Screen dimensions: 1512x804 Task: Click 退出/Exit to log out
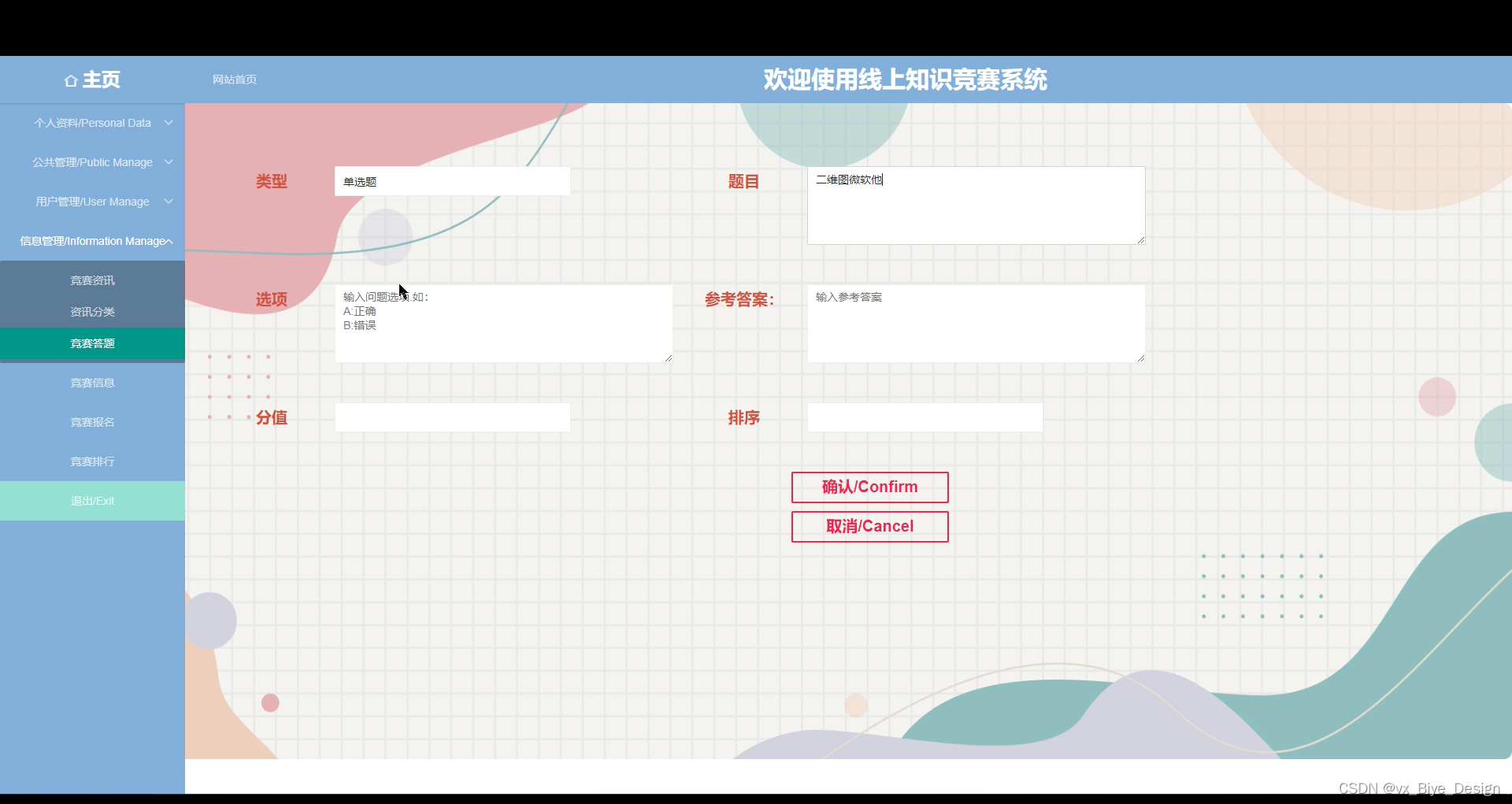[92, 501]
